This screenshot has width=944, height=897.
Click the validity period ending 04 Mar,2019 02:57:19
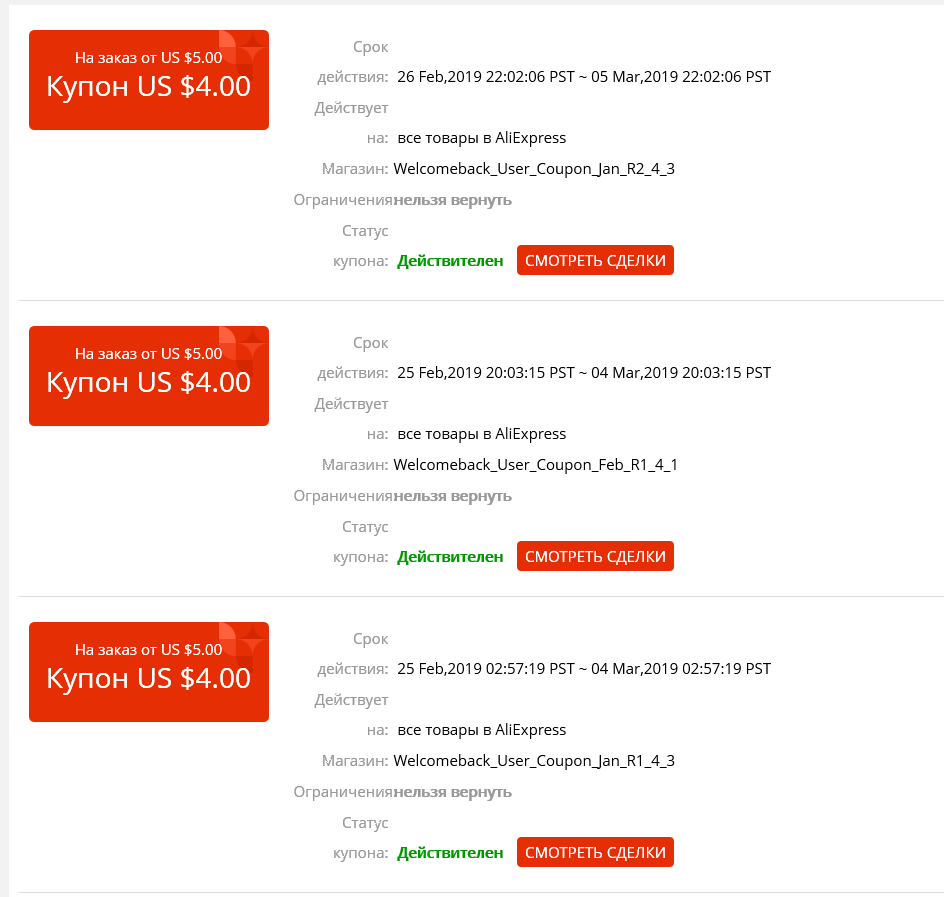[584, 669]
